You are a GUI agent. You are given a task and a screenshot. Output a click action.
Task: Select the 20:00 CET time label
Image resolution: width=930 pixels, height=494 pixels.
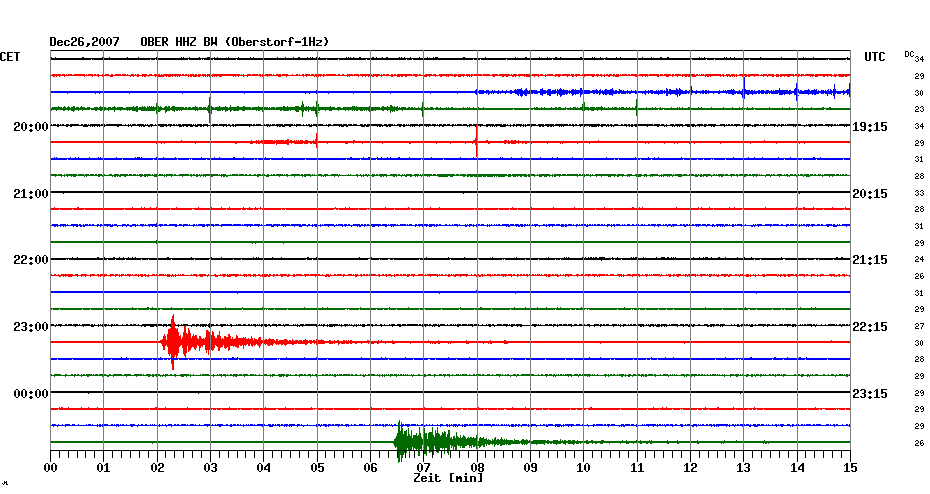coord(31,127)
